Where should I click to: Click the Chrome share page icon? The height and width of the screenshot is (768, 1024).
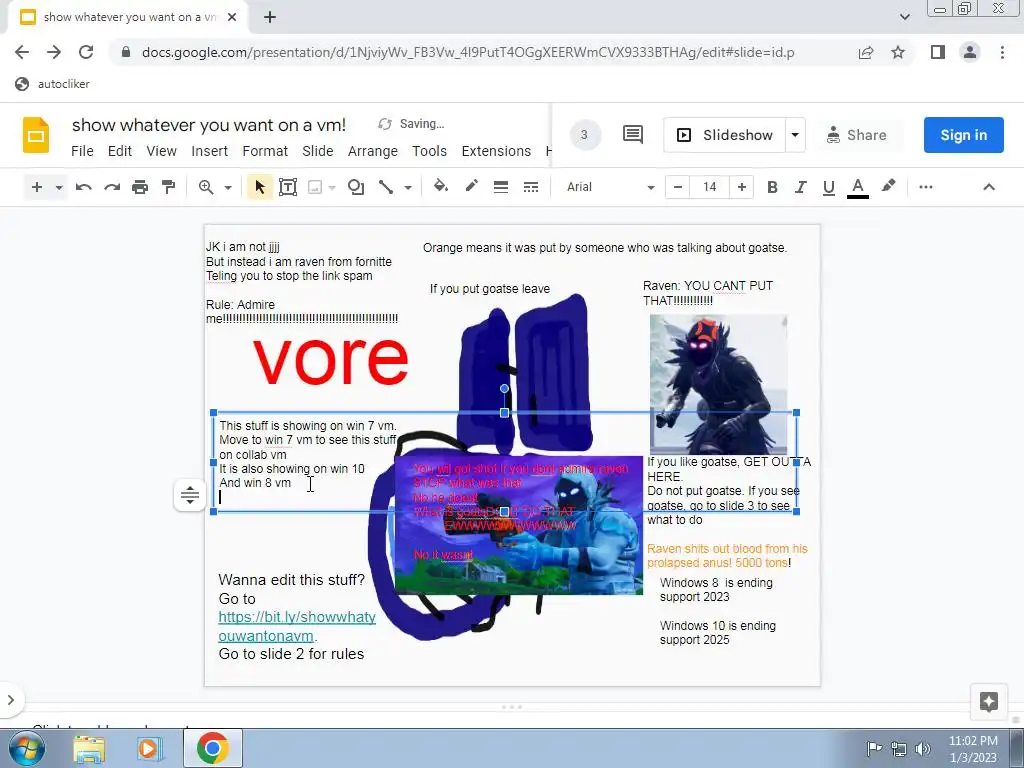(866, 52)
